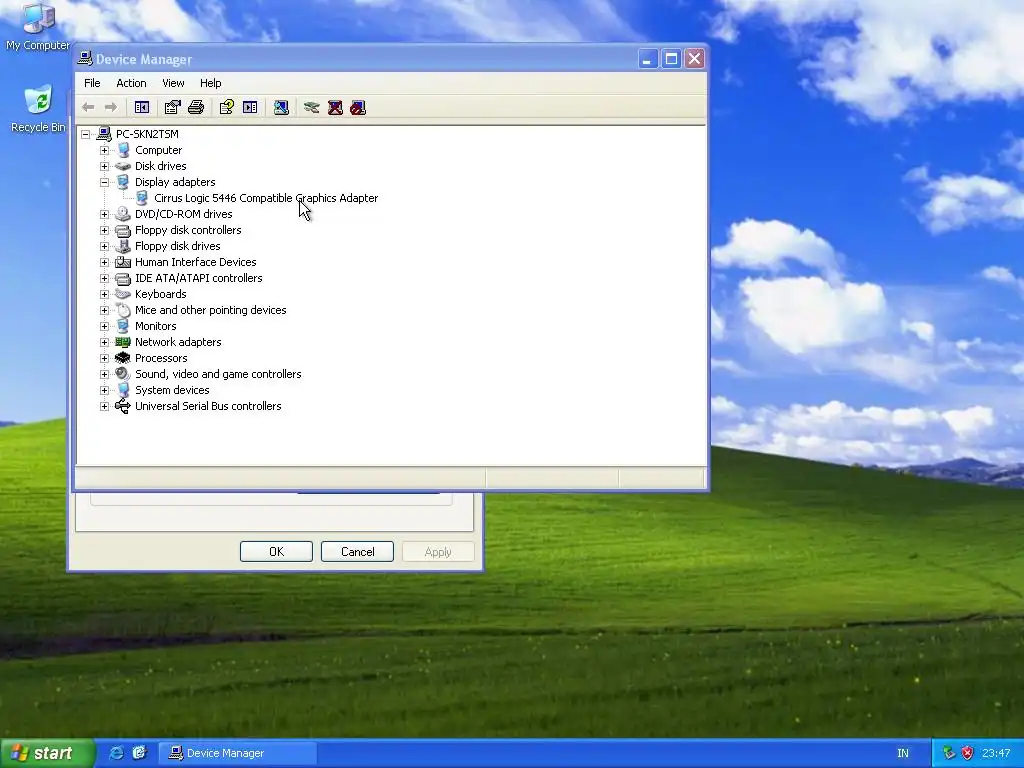Image resolution: width=1024 pixels, height=768 pixels.
Task: Click the Processors chip icon
Action: click(x=123, y=358)
